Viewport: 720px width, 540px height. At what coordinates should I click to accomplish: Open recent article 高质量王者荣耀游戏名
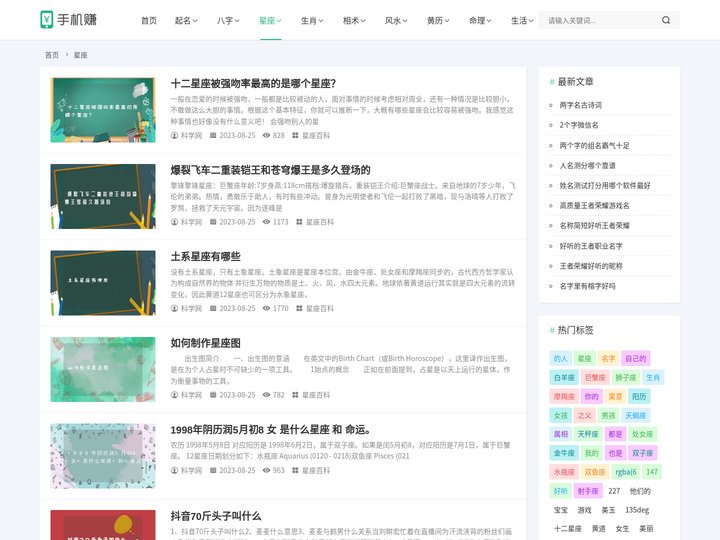coord(594,206)
